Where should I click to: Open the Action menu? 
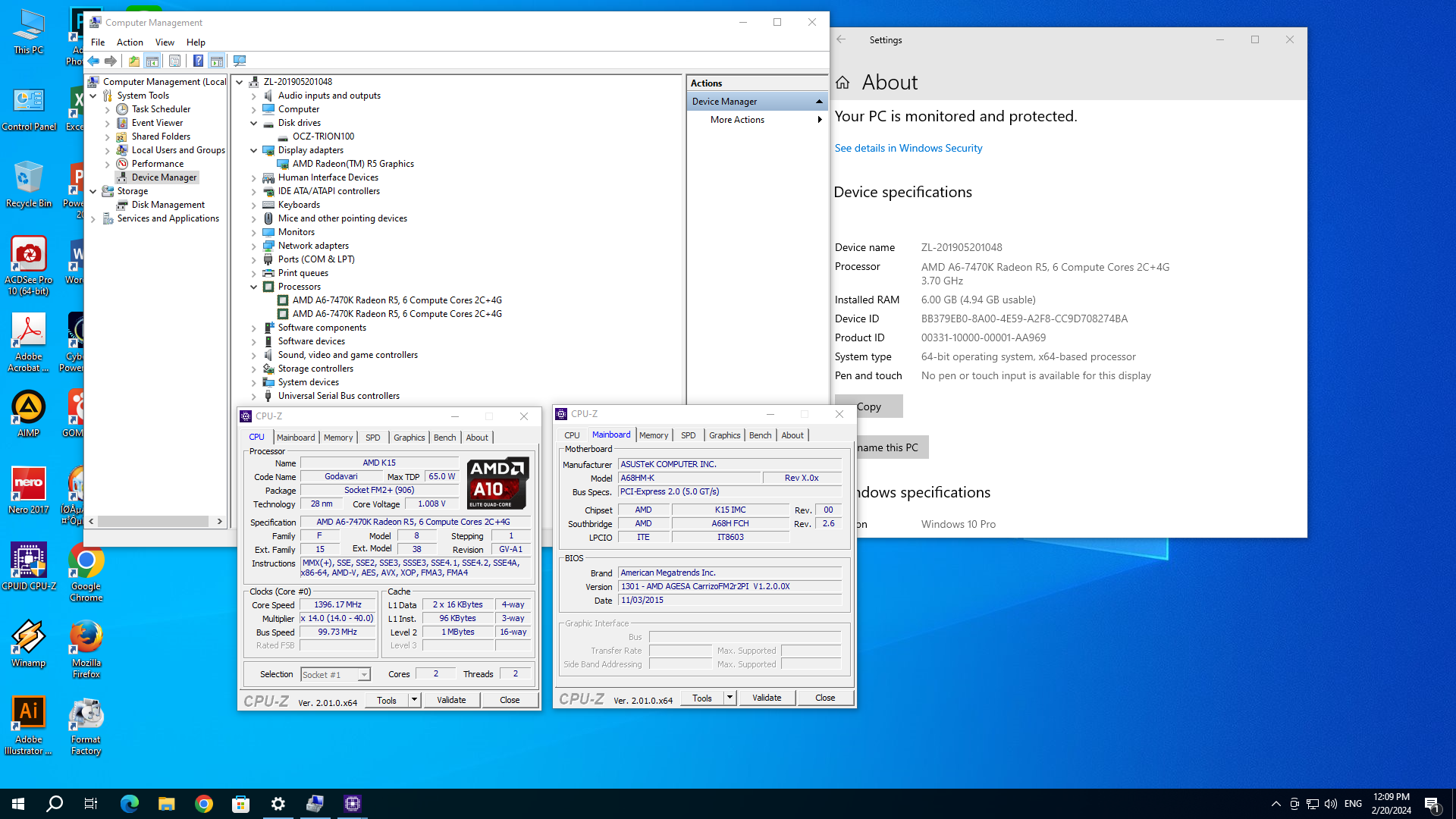(x=130, y=42)
